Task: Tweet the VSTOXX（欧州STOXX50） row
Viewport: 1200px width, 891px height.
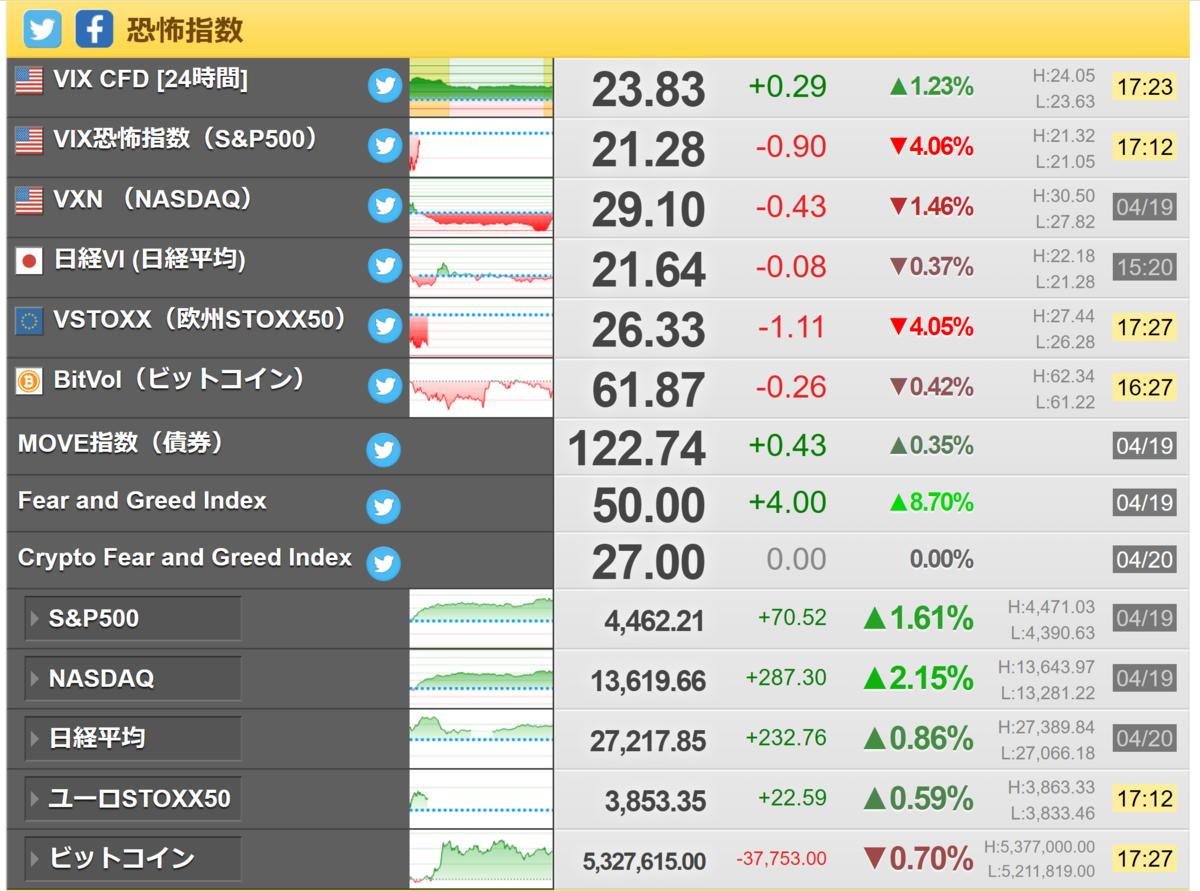Action: click(x=385, y=326)
